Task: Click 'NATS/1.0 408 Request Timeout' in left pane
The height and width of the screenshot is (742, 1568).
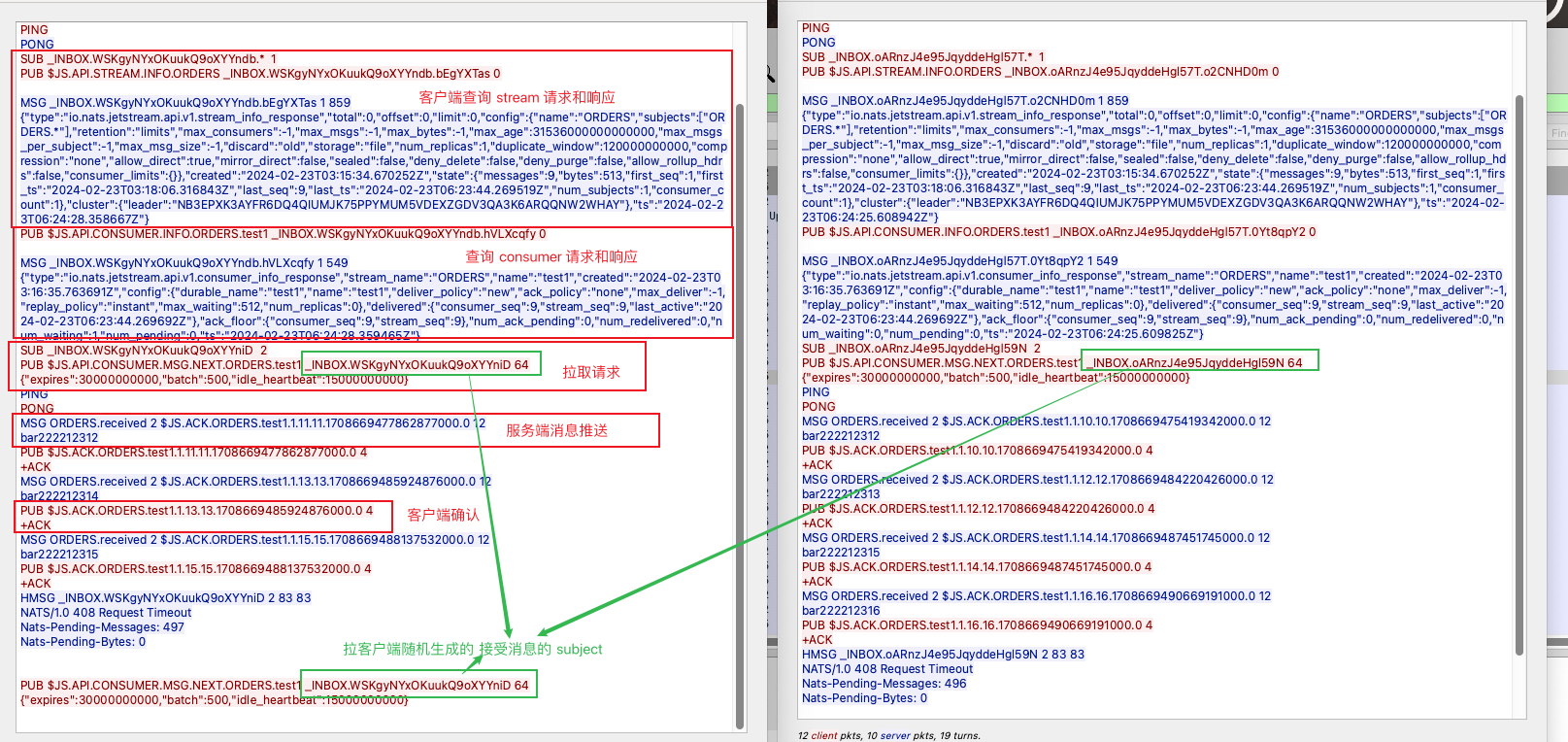Action: pos(106,613)
